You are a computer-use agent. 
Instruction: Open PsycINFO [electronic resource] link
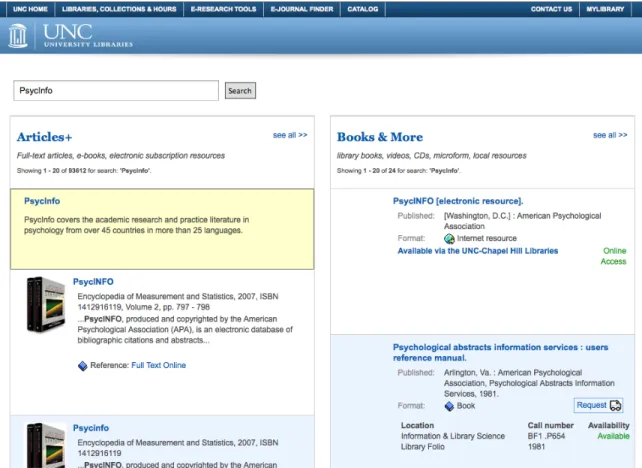coord(458,201)
